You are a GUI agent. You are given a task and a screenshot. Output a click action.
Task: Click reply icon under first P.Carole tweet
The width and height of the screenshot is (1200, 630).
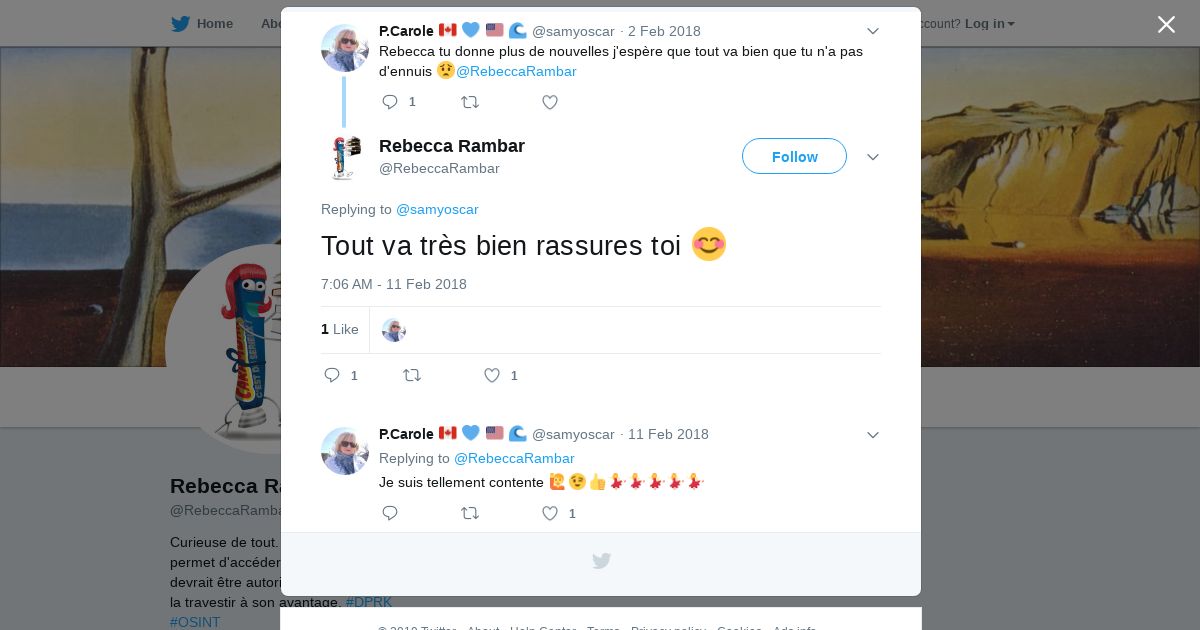(x=390, y=102)
